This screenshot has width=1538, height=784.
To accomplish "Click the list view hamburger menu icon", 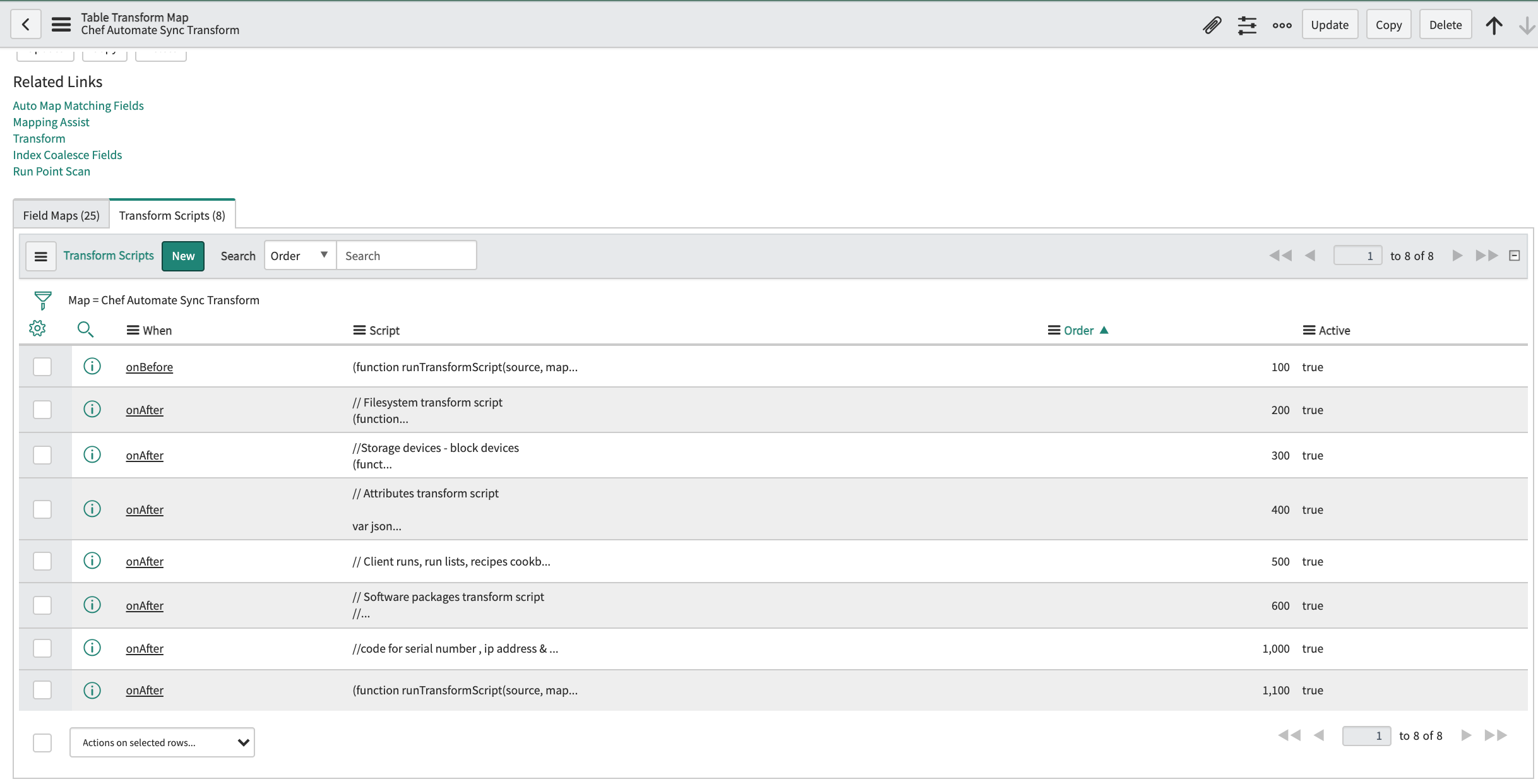I will [40, 256].
